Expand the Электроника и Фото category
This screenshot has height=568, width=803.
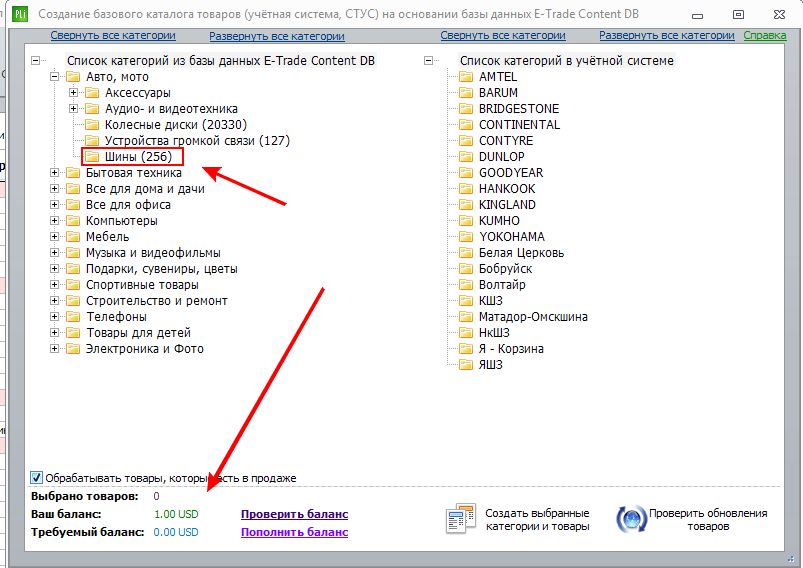[54, 349]
